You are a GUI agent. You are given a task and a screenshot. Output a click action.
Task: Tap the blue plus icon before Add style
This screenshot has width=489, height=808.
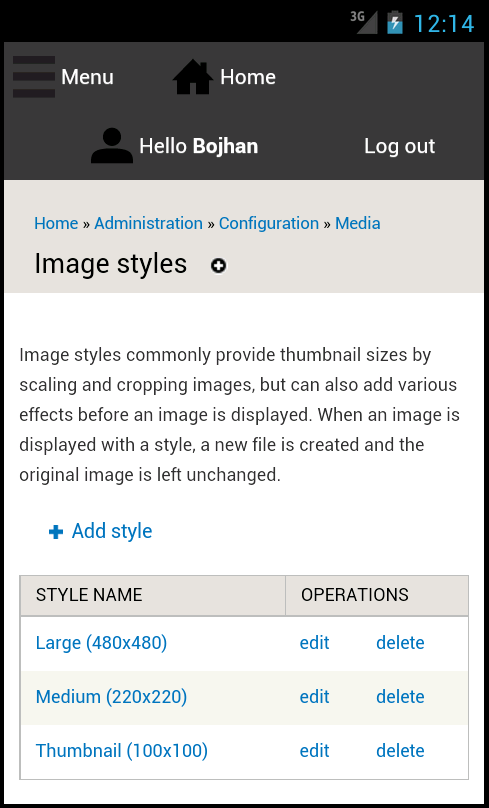tap(56, 532)
